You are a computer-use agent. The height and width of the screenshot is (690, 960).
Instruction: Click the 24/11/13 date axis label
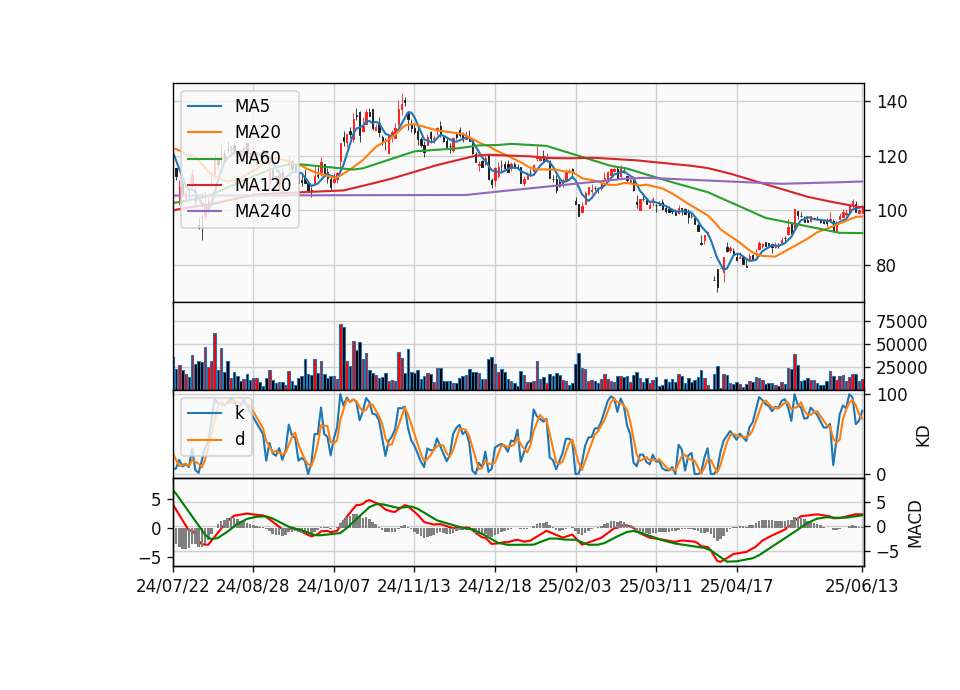[x=414, y=586]
